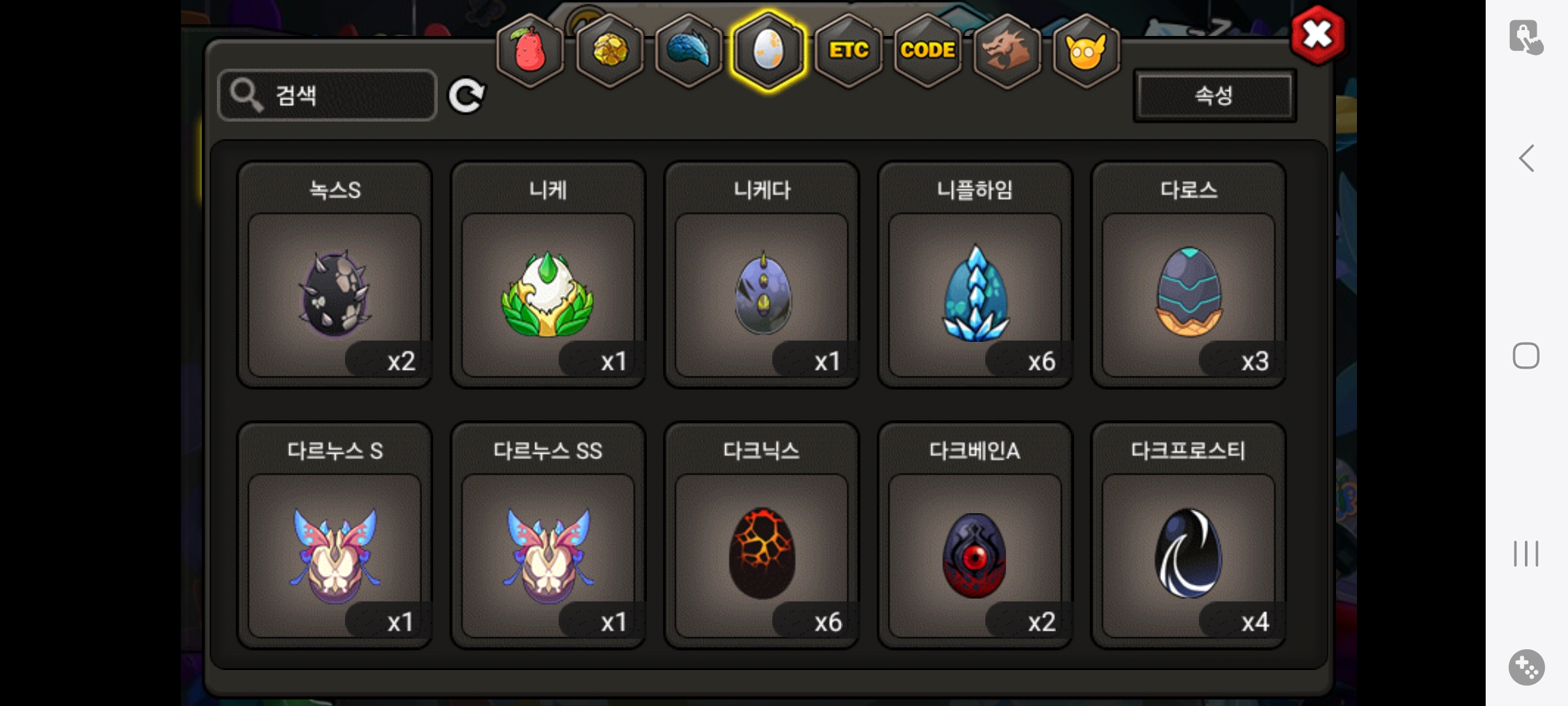The height and width of the screenshot is (706, 1568).
Task: Select the 녹스S spiked black egg
Action: pos(335,275)
